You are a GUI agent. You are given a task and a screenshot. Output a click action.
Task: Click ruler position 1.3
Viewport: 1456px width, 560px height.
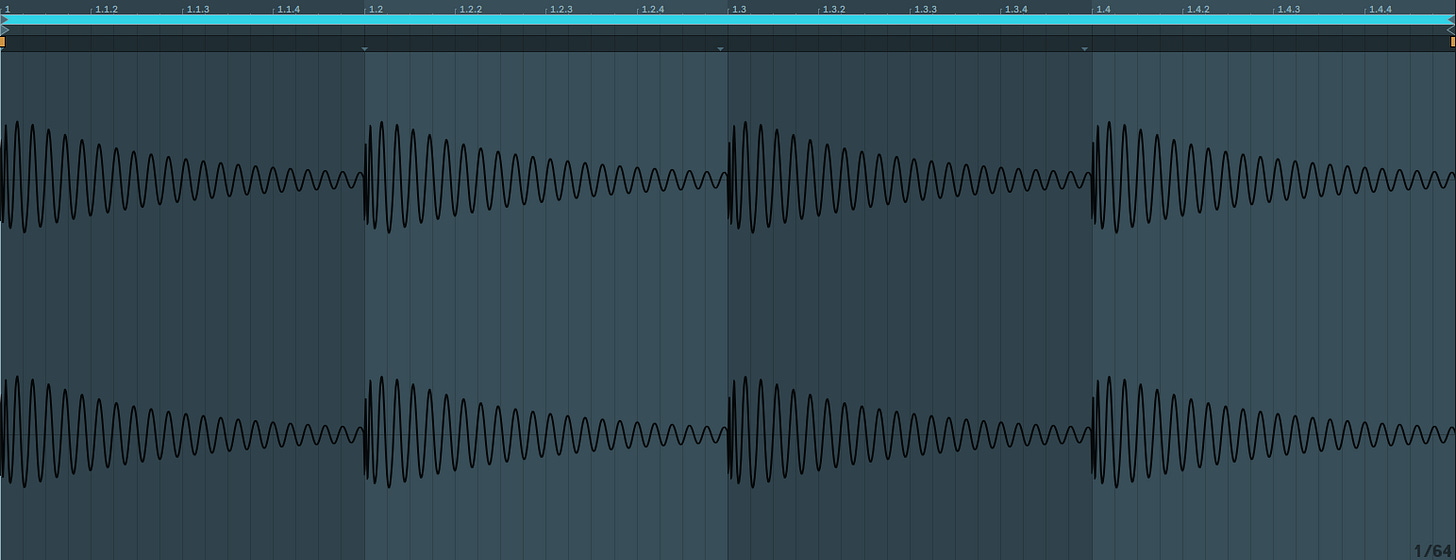[739, 9]
